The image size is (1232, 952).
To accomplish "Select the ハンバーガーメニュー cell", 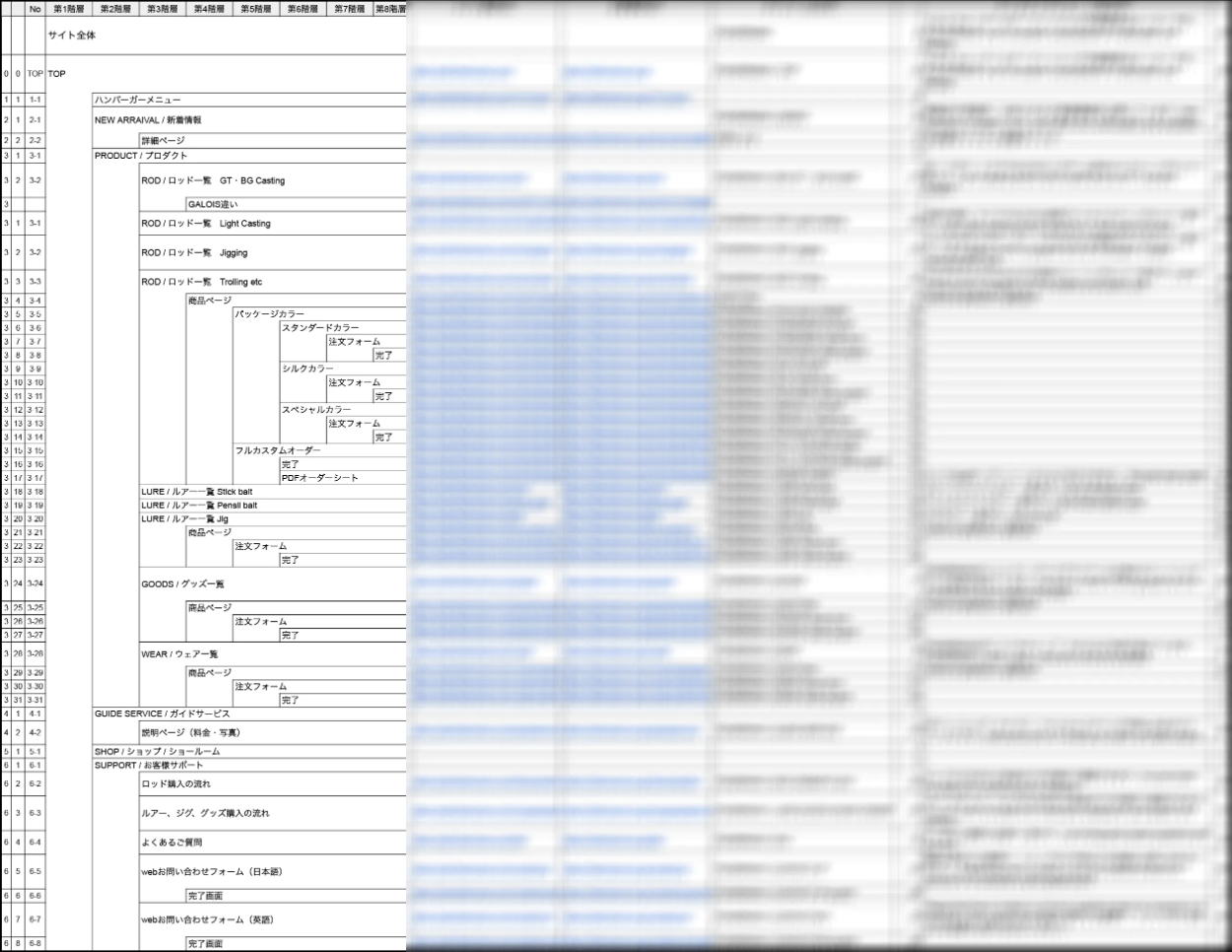I will [249, 100].
